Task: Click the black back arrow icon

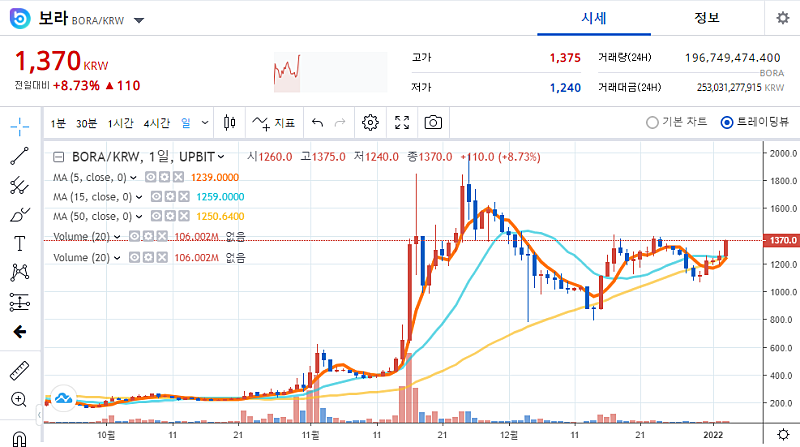Action: pyautogui.click(x=19, y=332)
